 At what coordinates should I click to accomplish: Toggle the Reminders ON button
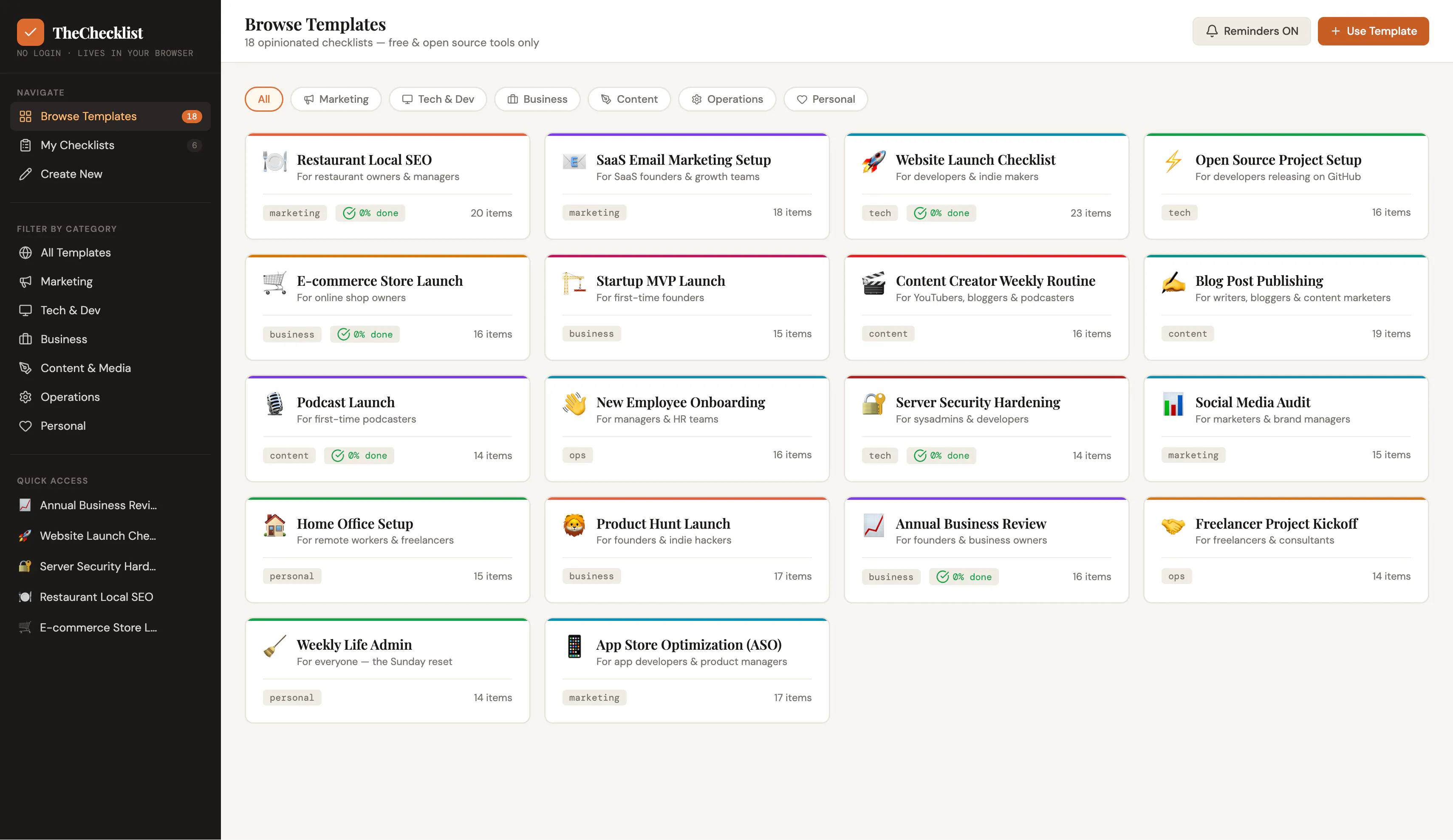pos(1251,31)
